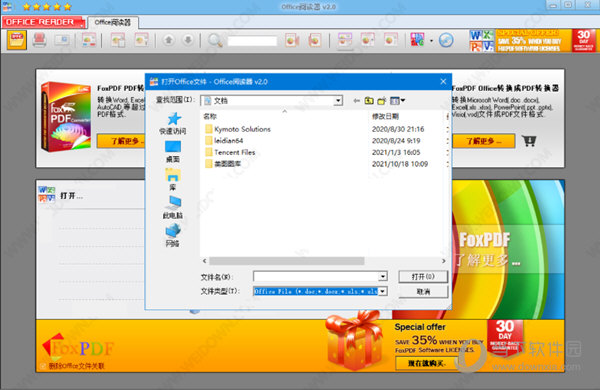The width and height of the screenshot is (600, 390).
Task: Click the blue globe icon in toolbar
Action: (x=446, y=40)
